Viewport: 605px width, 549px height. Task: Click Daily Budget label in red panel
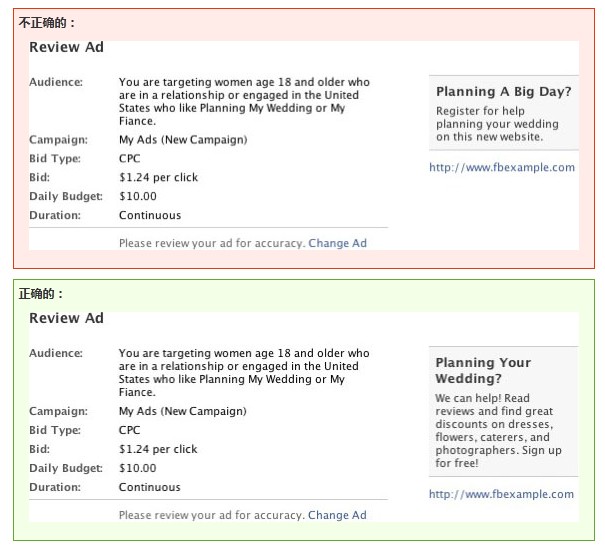click(66, 196)
